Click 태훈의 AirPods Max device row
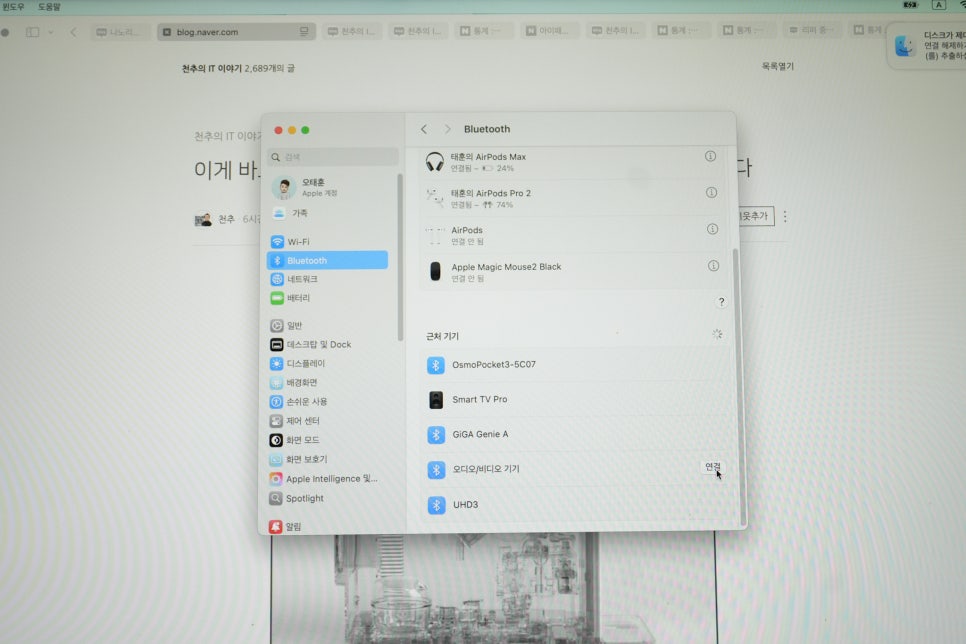 pyautogui.click(x=576, y=162)
